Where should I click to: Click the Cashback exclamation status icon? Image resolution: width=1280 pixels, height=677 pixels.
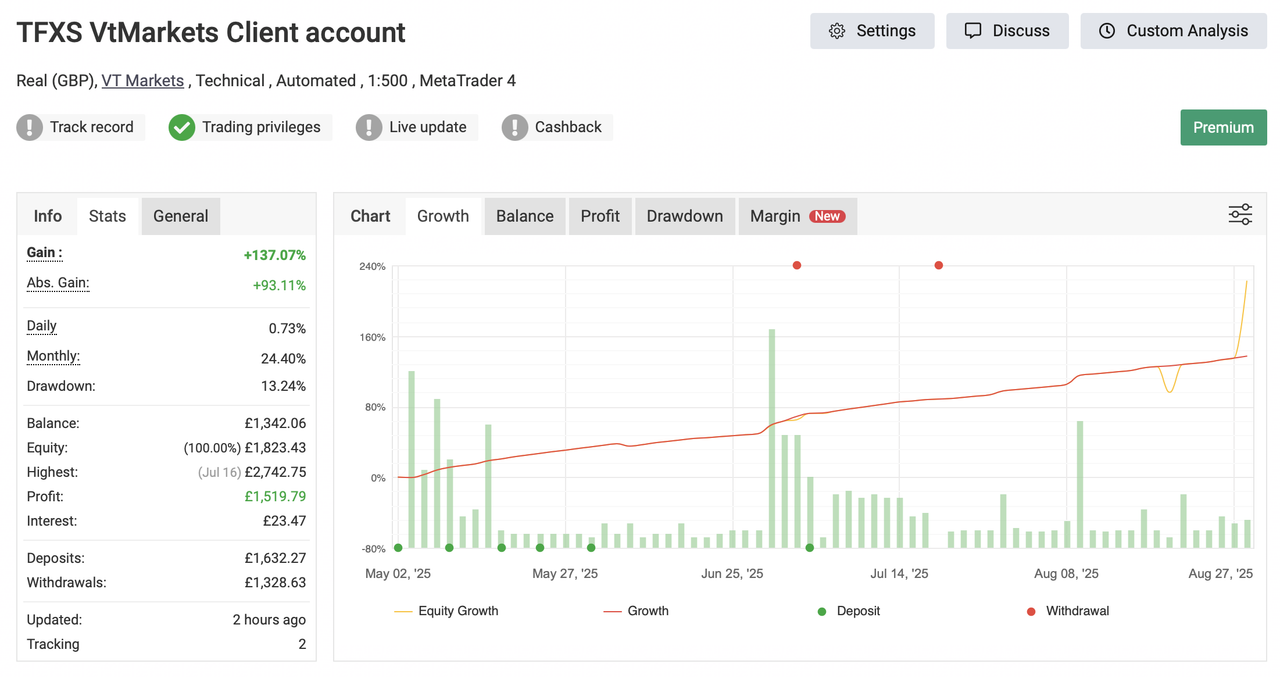(x=515, y=127)
